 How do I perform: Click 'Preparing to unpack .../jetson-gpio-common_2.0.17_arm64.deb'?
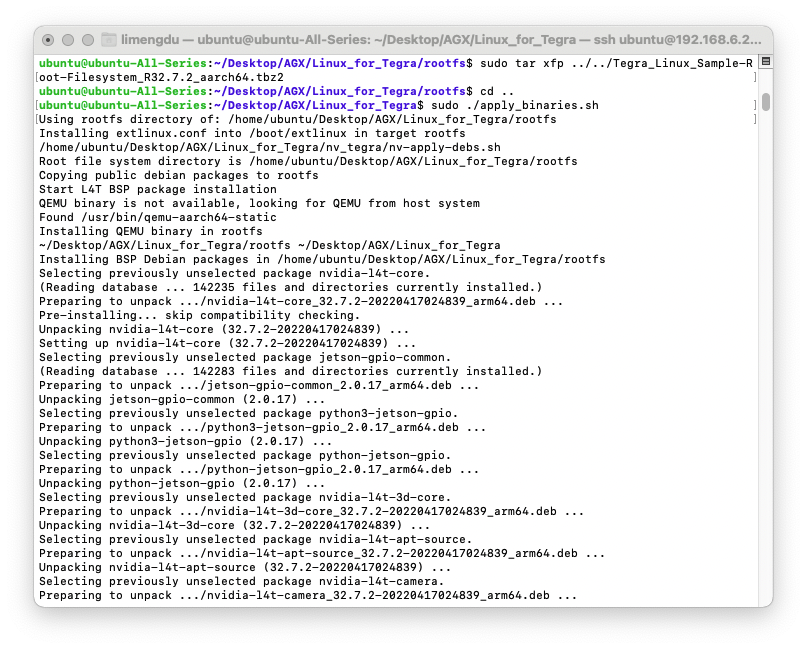click(x=259, y=385)
